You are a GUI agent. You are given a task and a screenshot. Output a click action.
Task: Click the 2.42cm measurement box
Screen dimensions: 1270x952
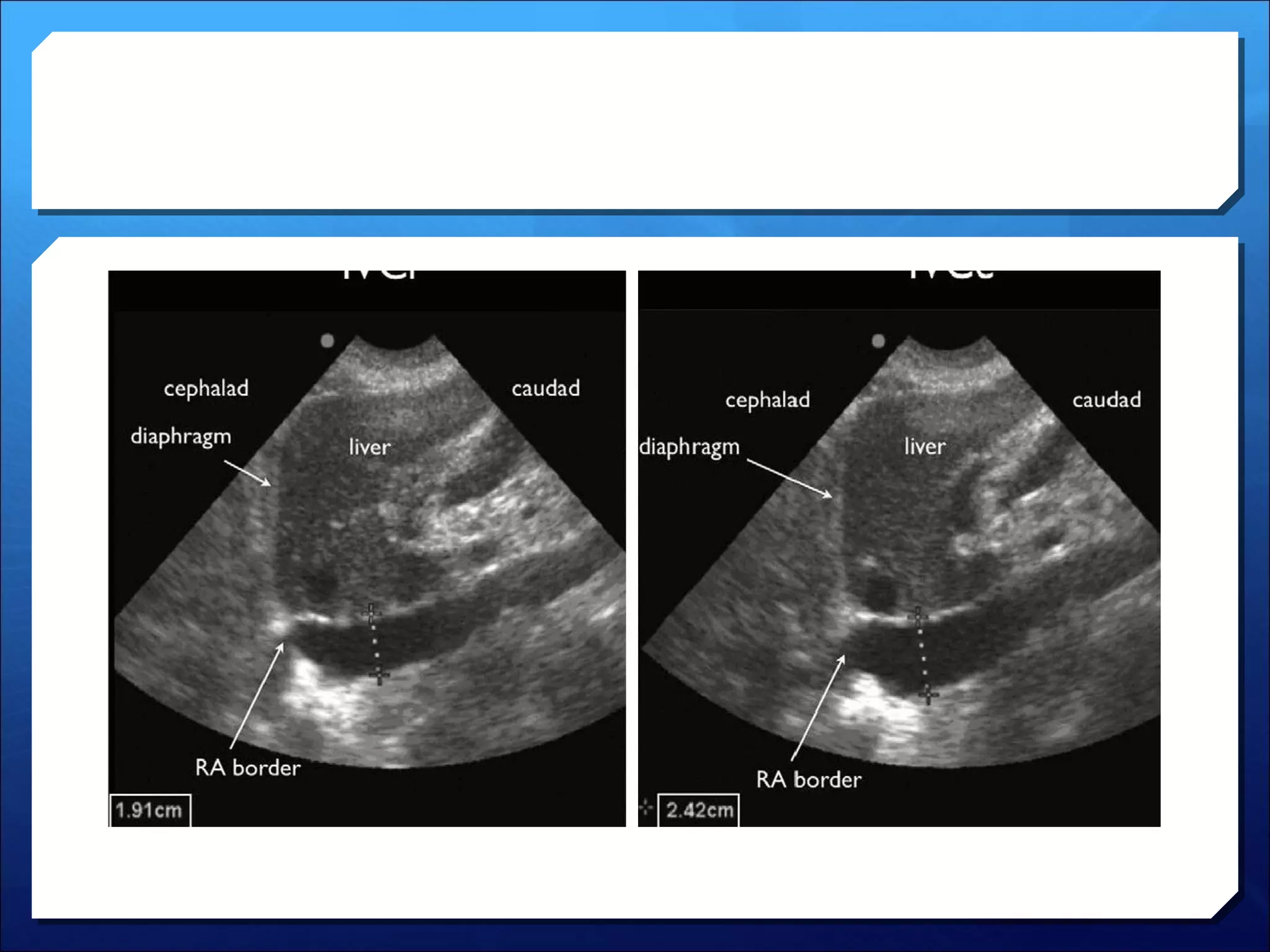tap(699, 810)
